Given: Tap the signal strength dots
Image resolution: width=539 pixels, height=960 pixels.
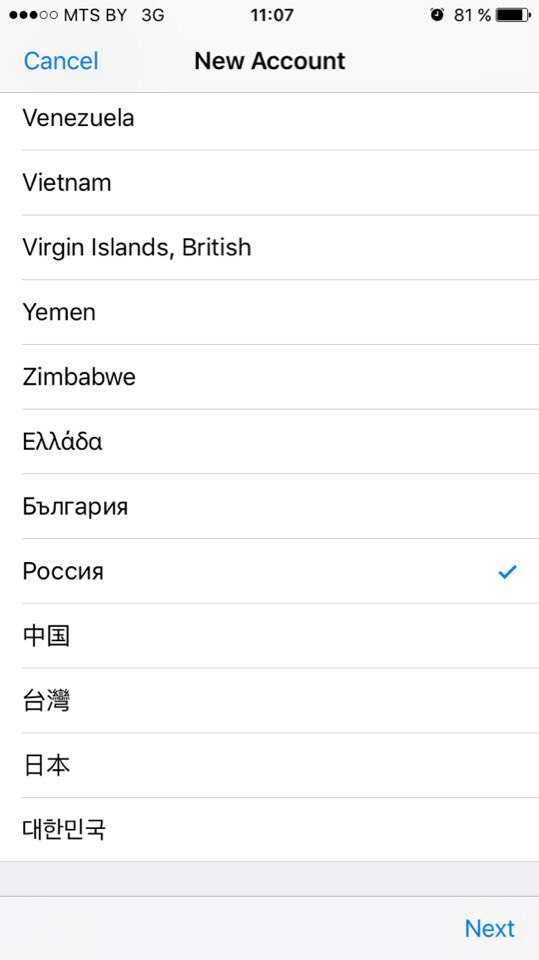Looking at the screenshot, I should click(34, 15).
